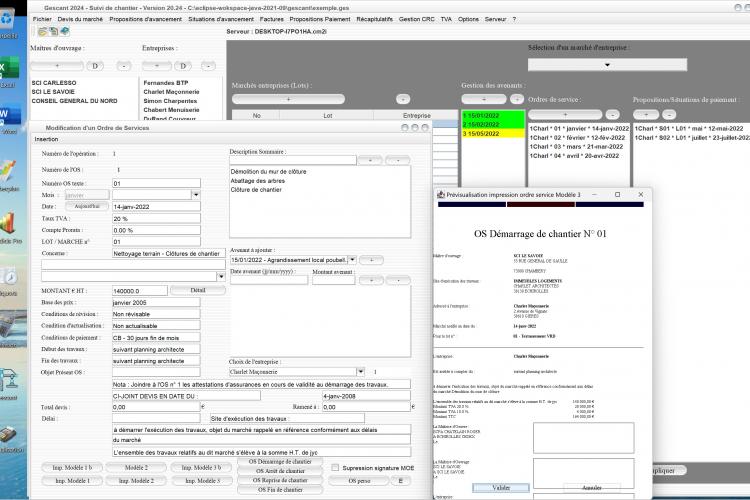Click the bar chart desktop icon

click(8, 224)
